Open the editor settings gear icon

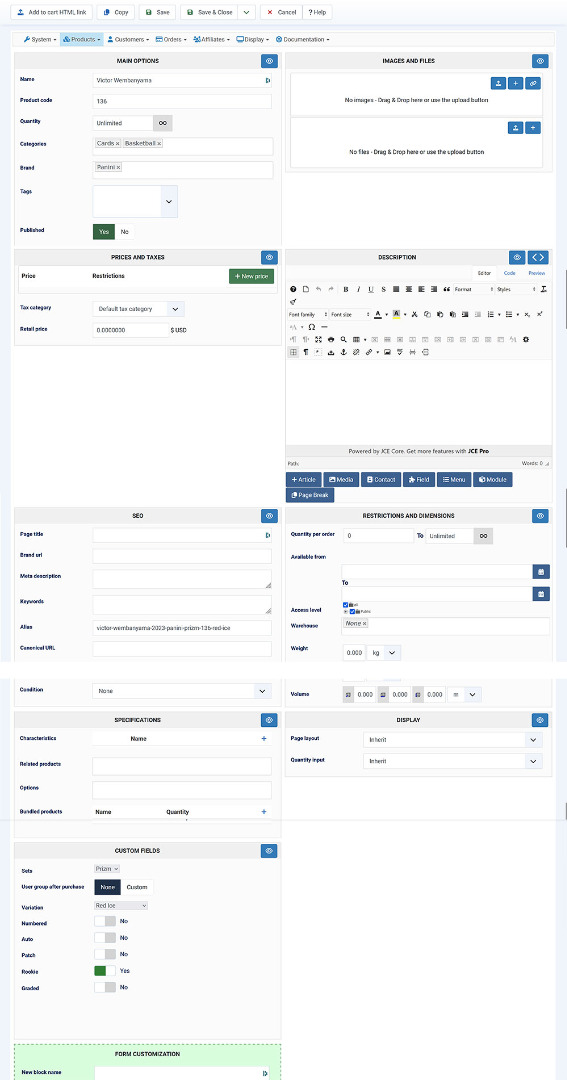(x=526, y=339)
